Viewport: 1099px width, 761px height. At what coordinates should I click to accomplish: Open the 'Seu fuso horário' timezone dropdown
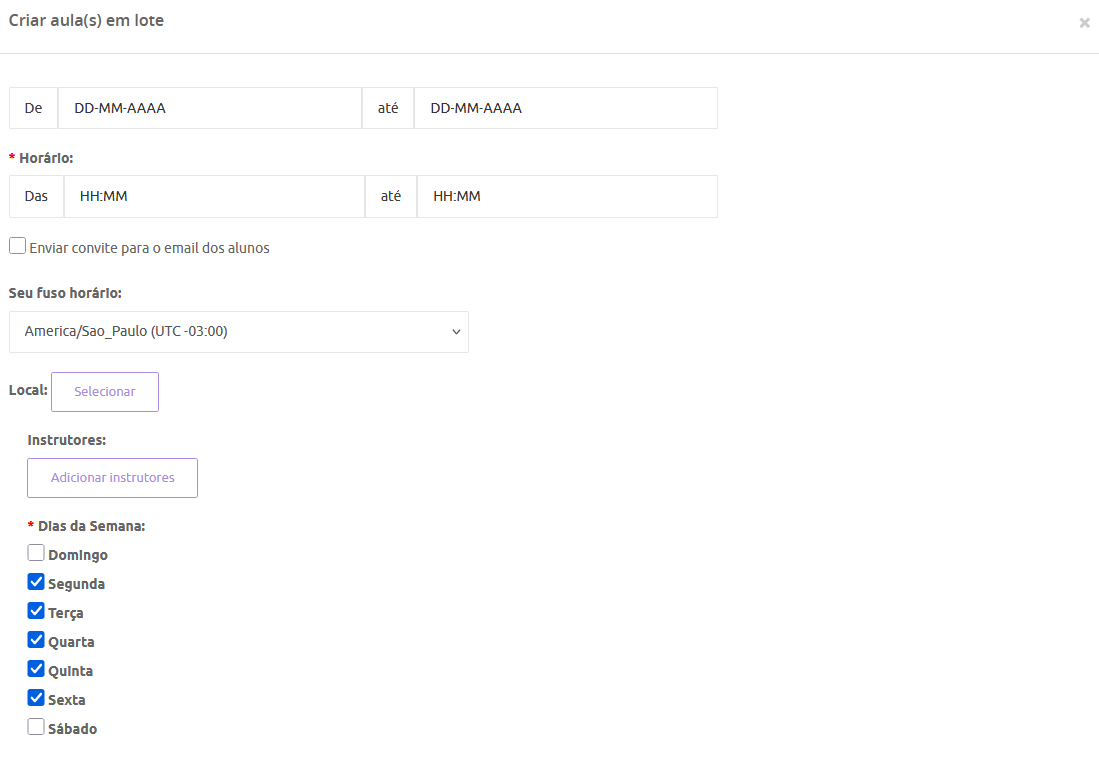[238, 331]
